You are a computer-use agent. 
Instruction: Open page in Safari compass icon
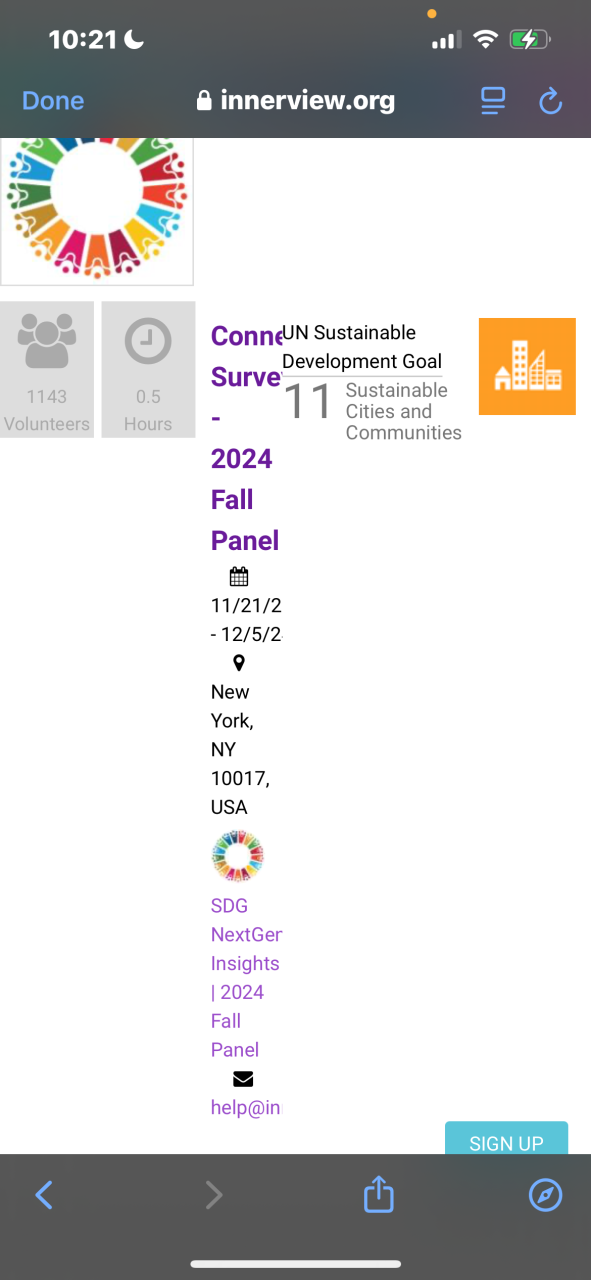pyautogui.click(x=545, y=1194)
